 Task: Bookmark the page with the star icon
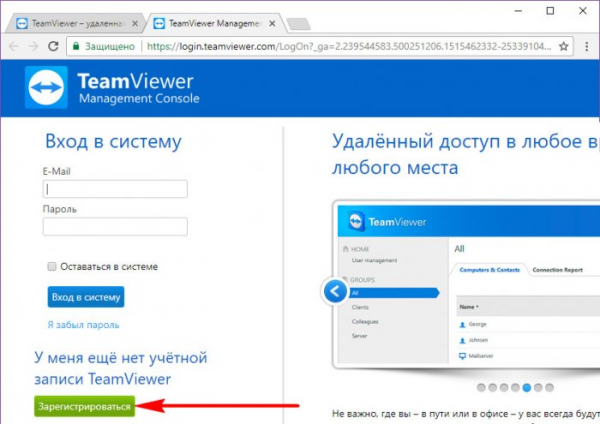coord(563,46)
